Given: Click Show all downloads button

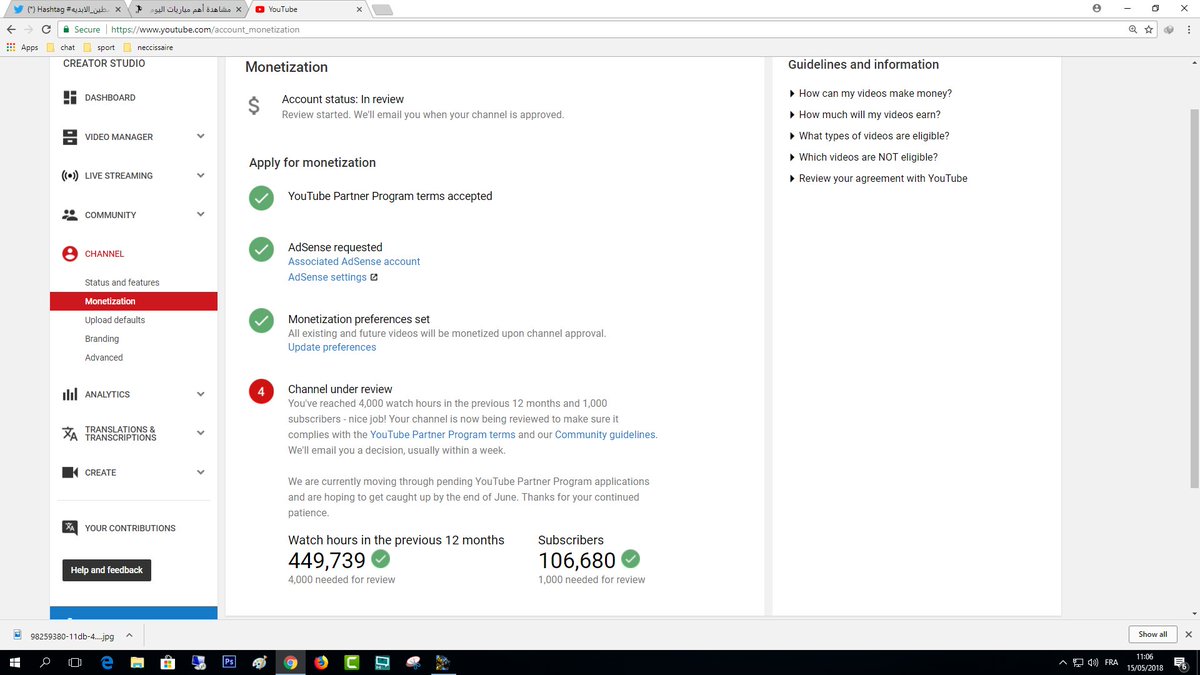Looking at the screenshot, I should [1152, 634].
